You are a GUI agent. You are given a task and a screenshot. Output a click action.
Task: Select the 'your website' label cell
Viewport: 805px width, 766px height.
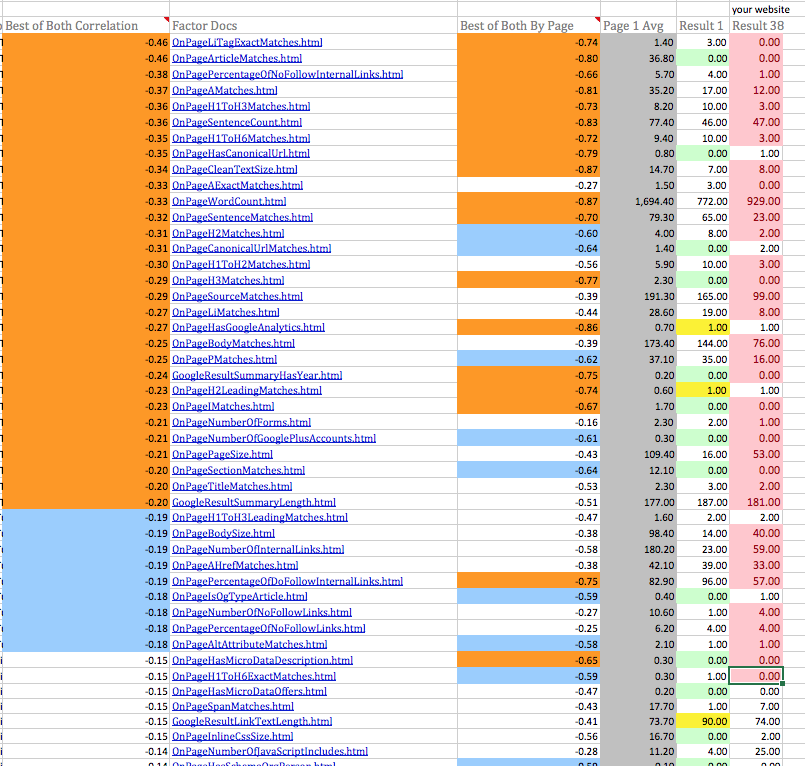[761, 9]
